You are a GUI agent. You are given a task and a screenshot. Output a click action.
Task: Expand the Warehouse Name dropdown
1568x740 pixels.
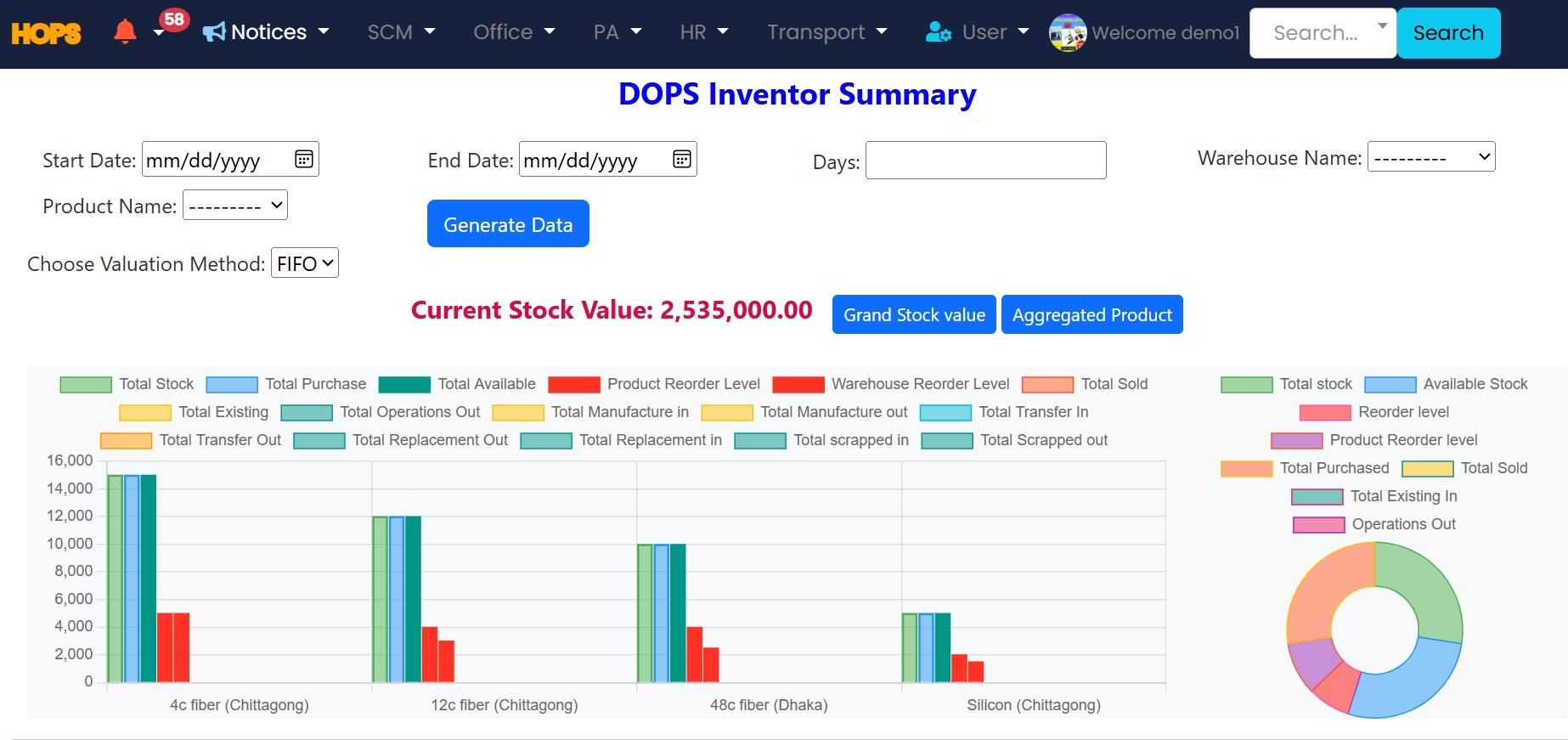point(1430,157)
